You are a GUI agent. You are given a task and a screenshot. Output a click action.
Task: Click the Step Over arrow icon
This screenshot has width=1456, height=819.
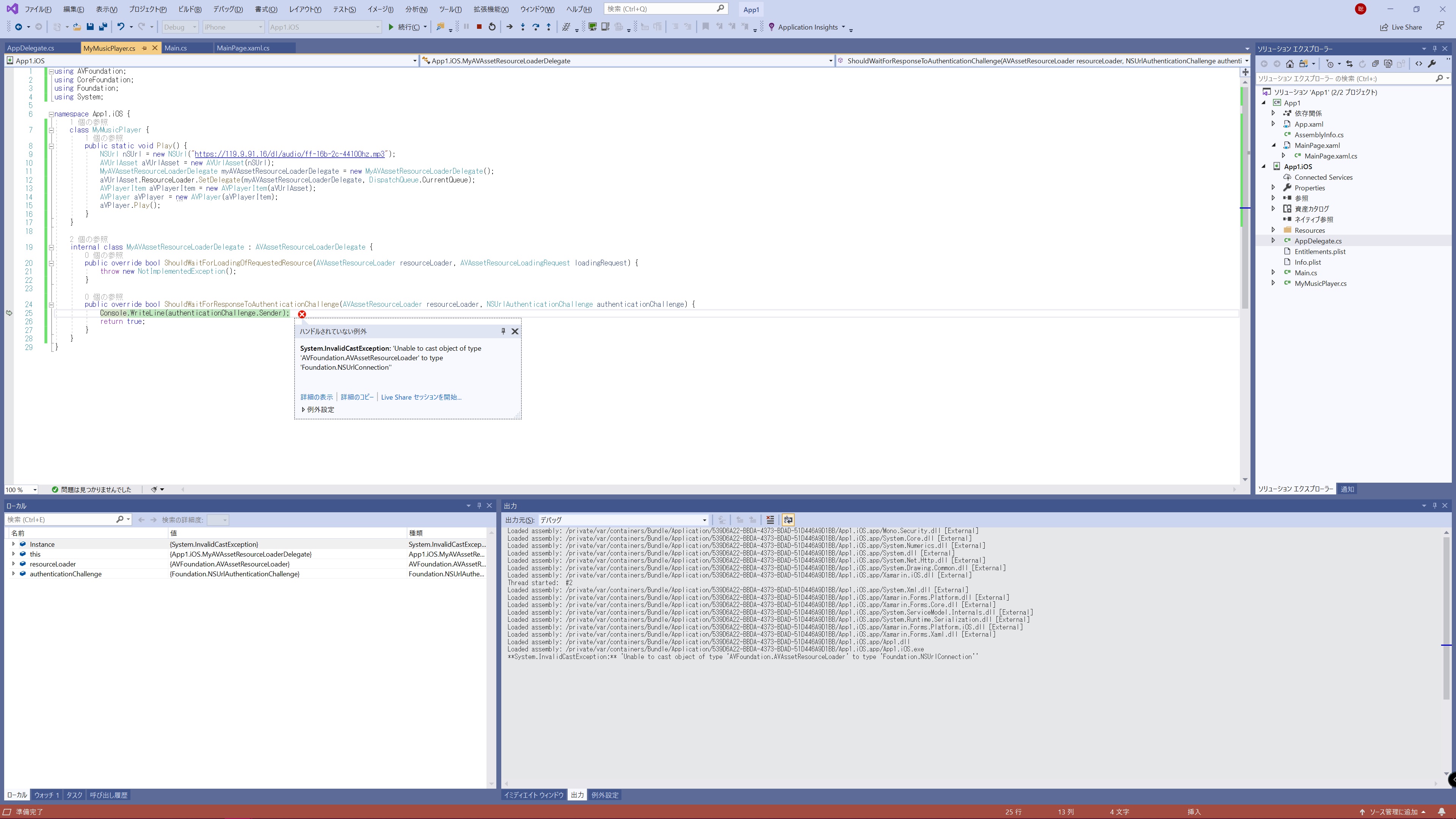tap(535, 27)
